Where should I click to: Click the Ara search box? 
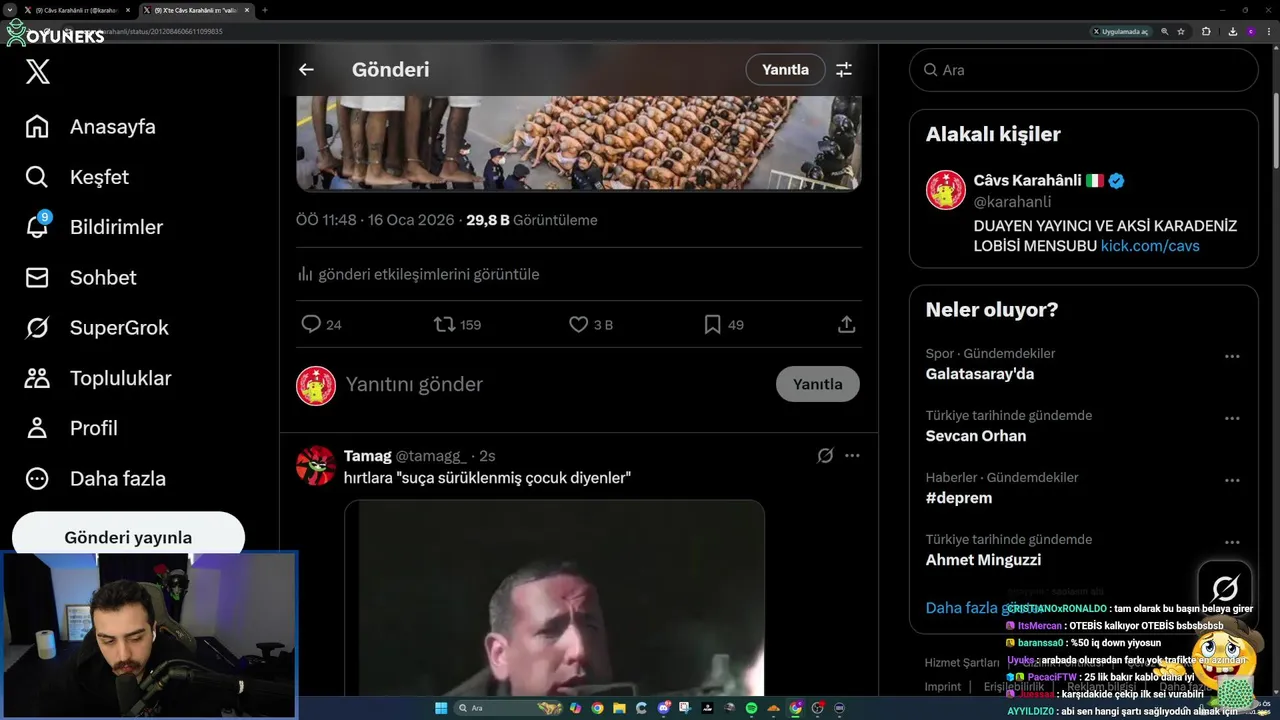(x=1083, y=70)
